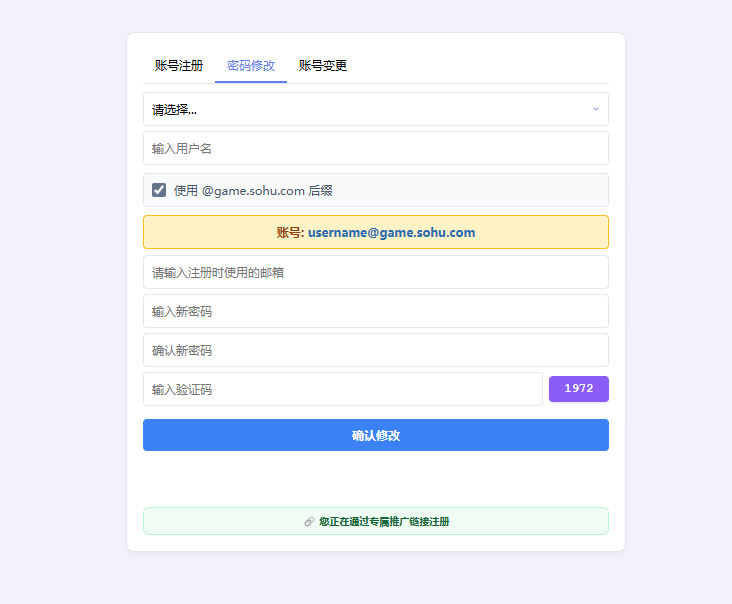
Task: Open the 账号变更 tab
Action: click(x=323, y=66)
